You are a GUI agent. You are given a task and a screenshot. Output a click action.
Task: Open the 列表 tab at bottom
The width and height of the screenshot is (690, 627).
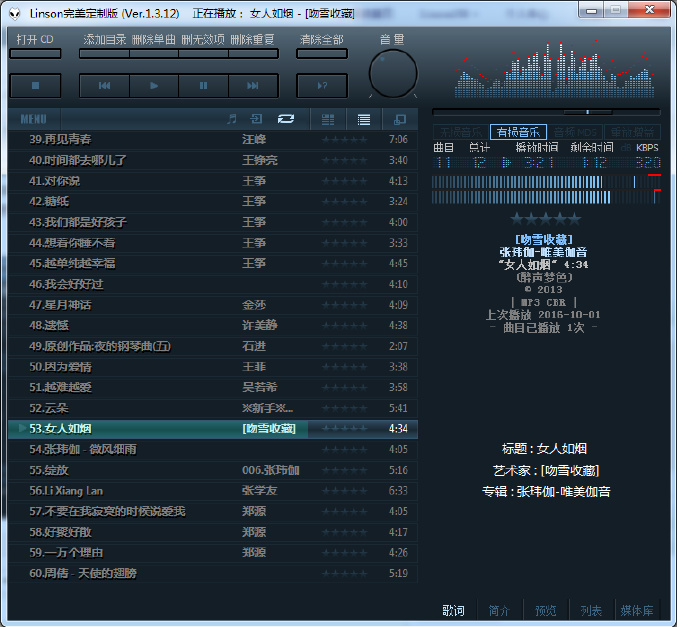click(591, 610)
